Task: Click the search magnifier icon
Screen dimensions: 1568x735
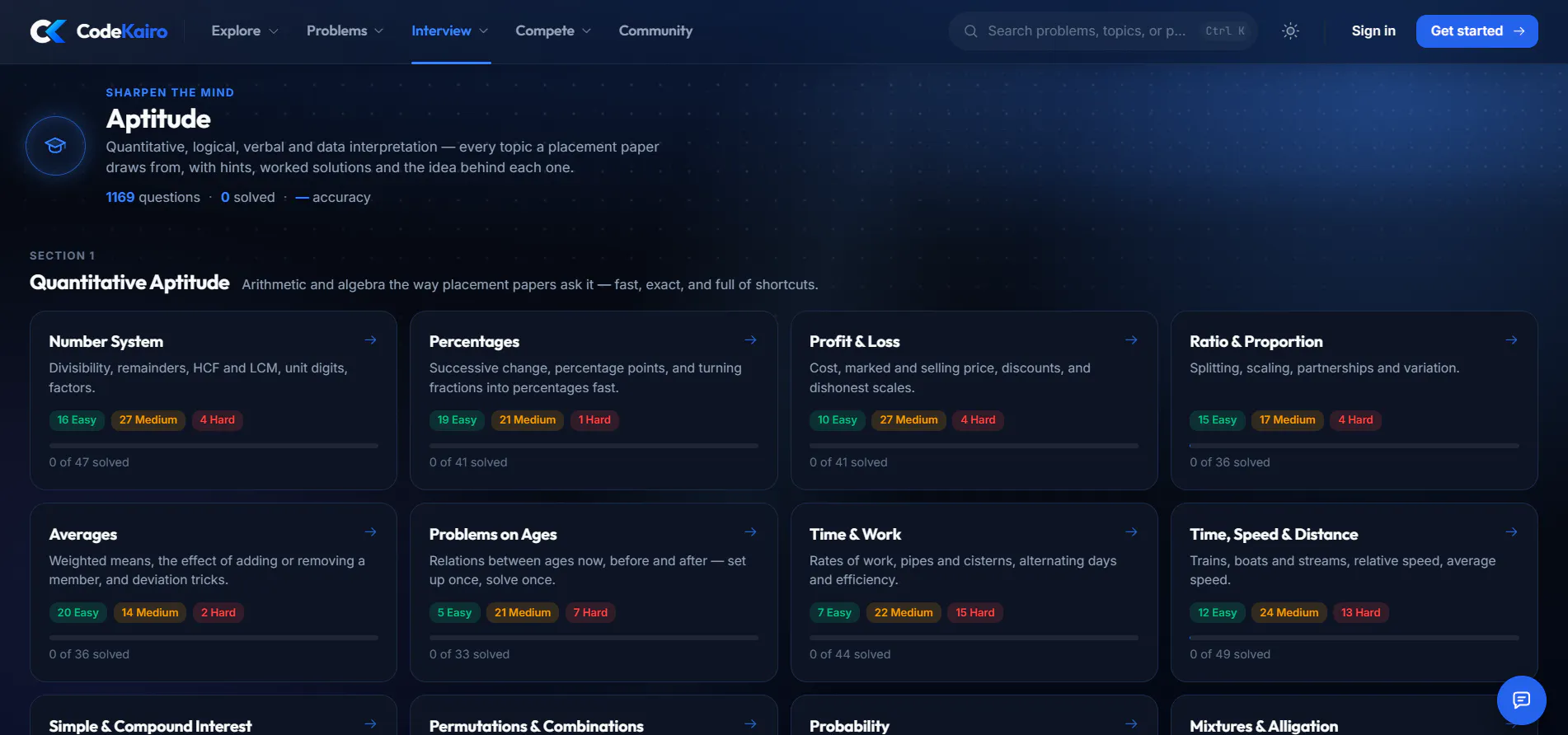Action: pyautogui.click(x=971, y=31)
